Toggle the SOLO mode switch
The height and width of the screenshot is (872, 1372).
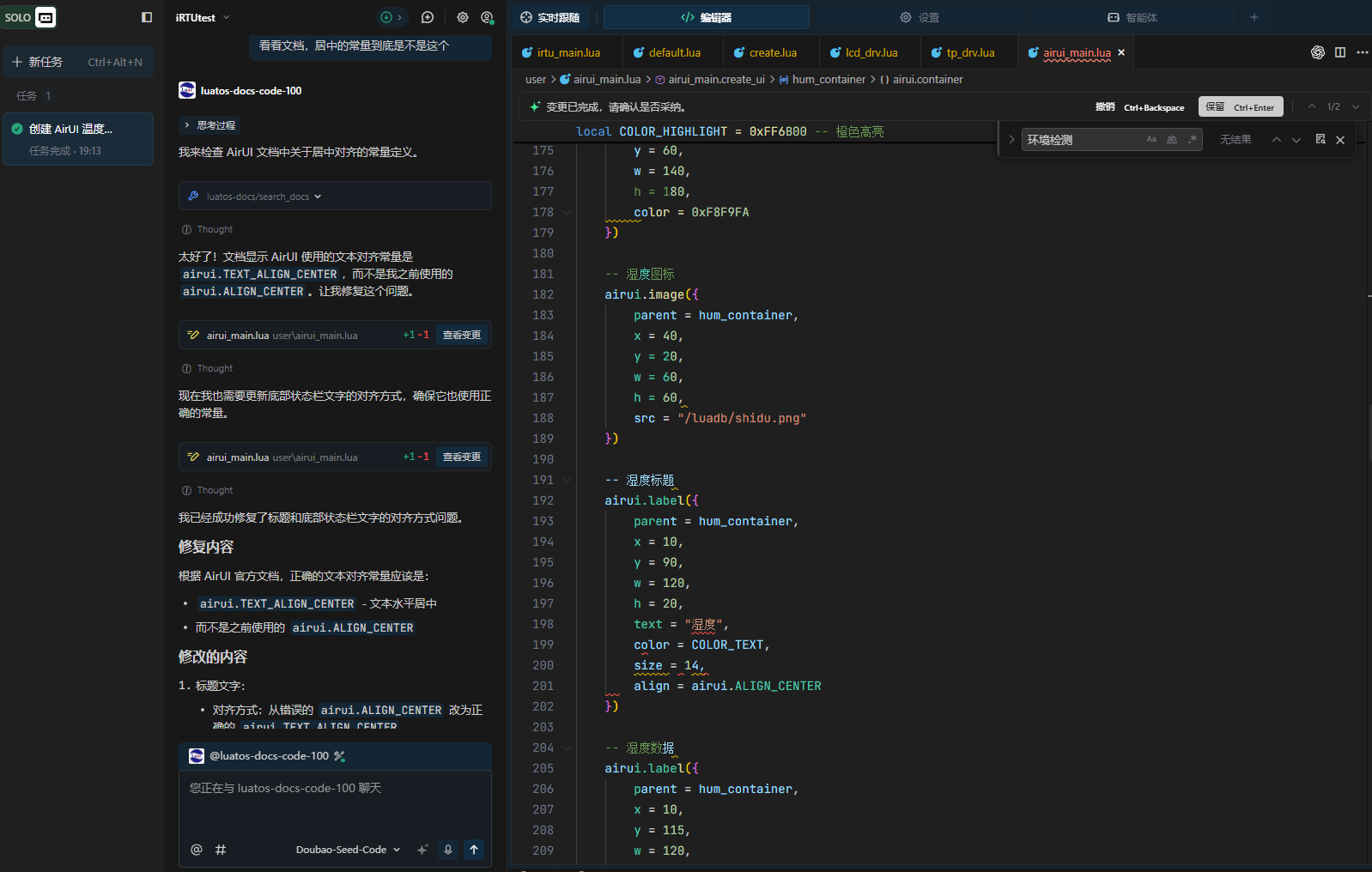click(x=29, y=17)
